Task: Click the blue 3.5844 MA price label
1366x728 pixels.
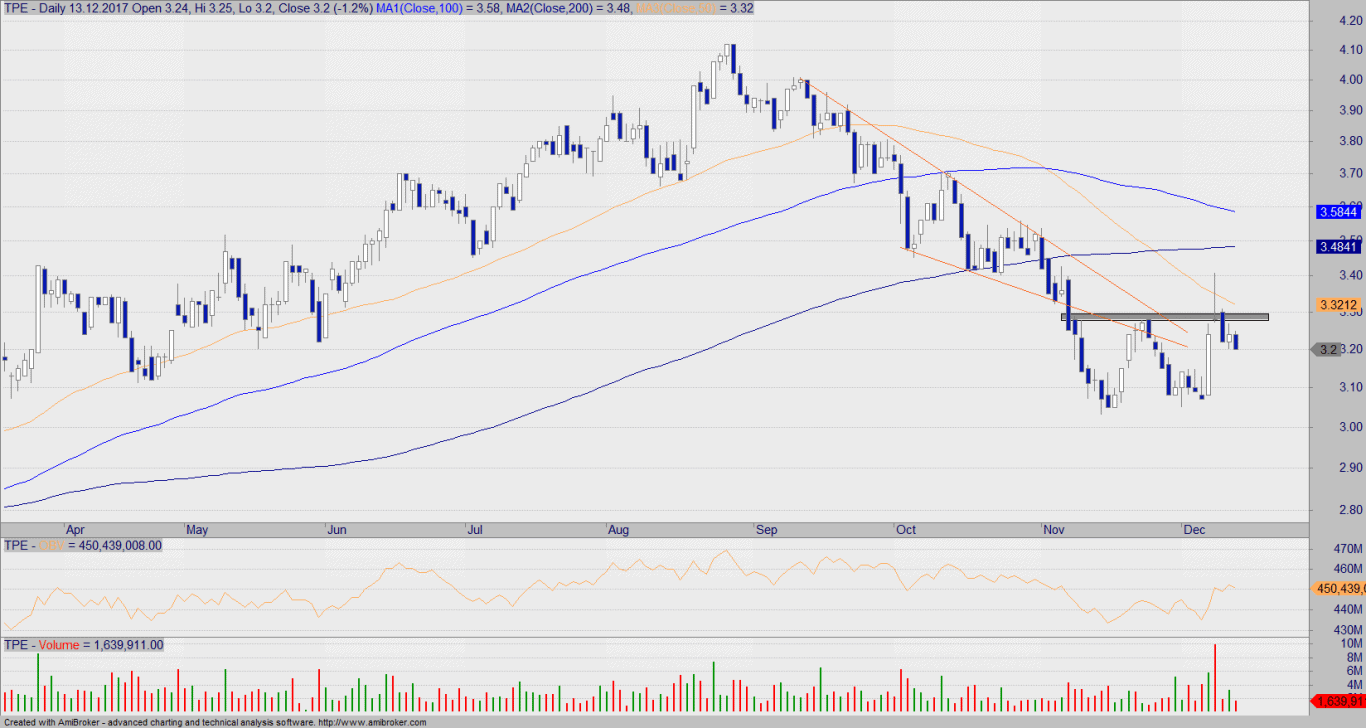Action: (x=1339, y=212)
